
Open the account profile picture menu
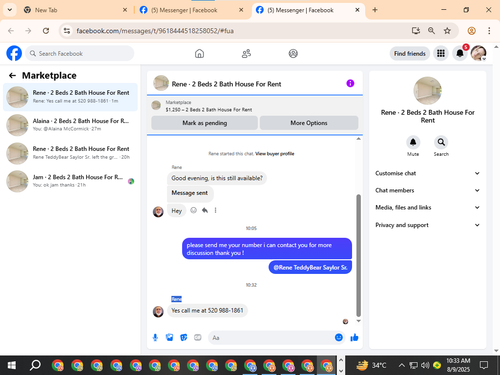pos(478,53)
